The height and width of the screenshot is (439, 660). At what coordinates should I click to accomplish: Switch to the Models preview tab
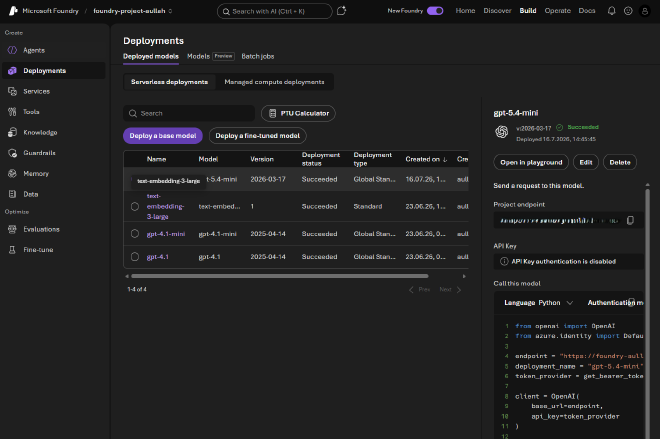(x=210, y=56)
